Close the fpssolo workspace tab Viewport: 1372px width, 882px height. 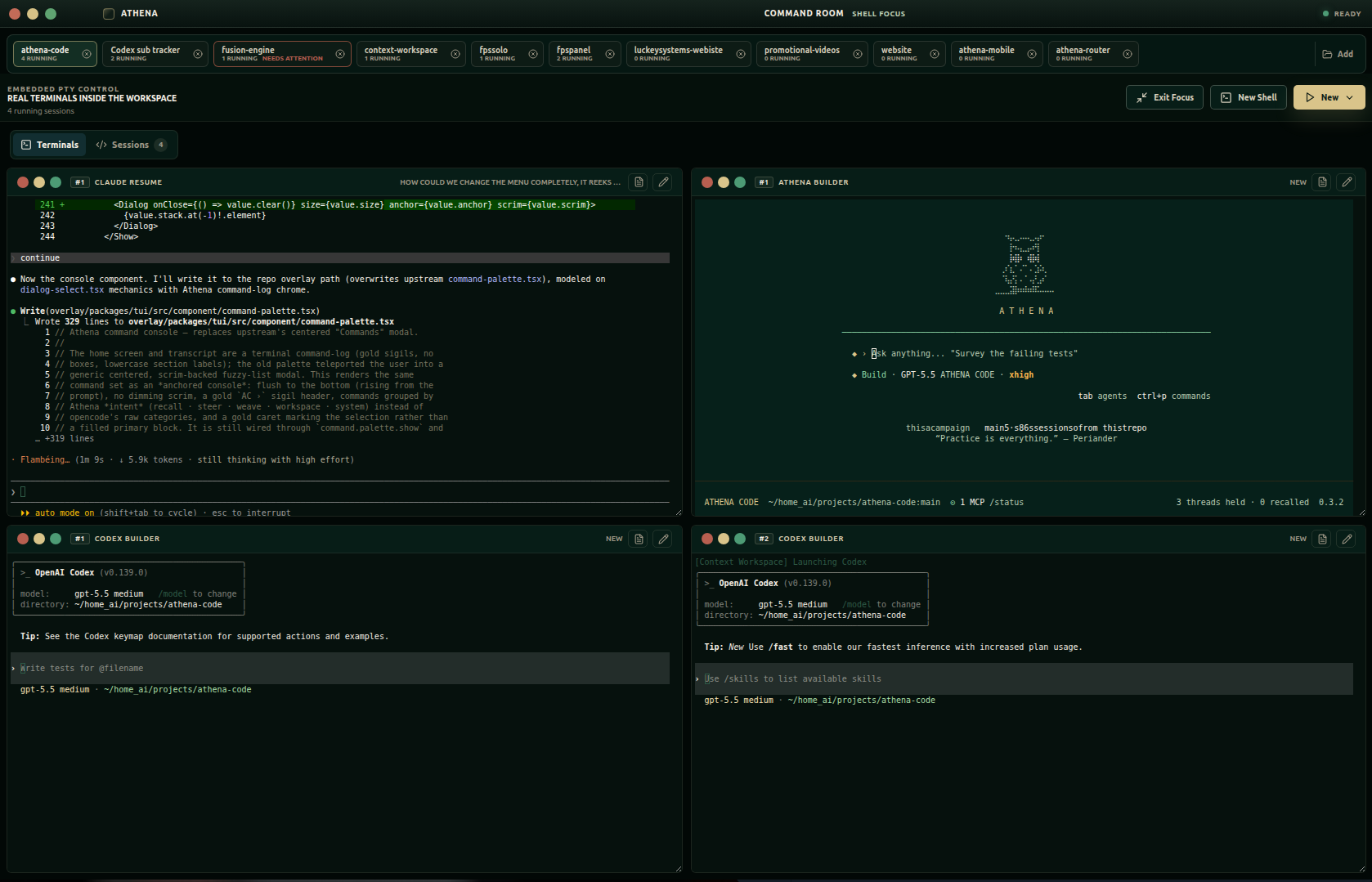tap(533, 54)
